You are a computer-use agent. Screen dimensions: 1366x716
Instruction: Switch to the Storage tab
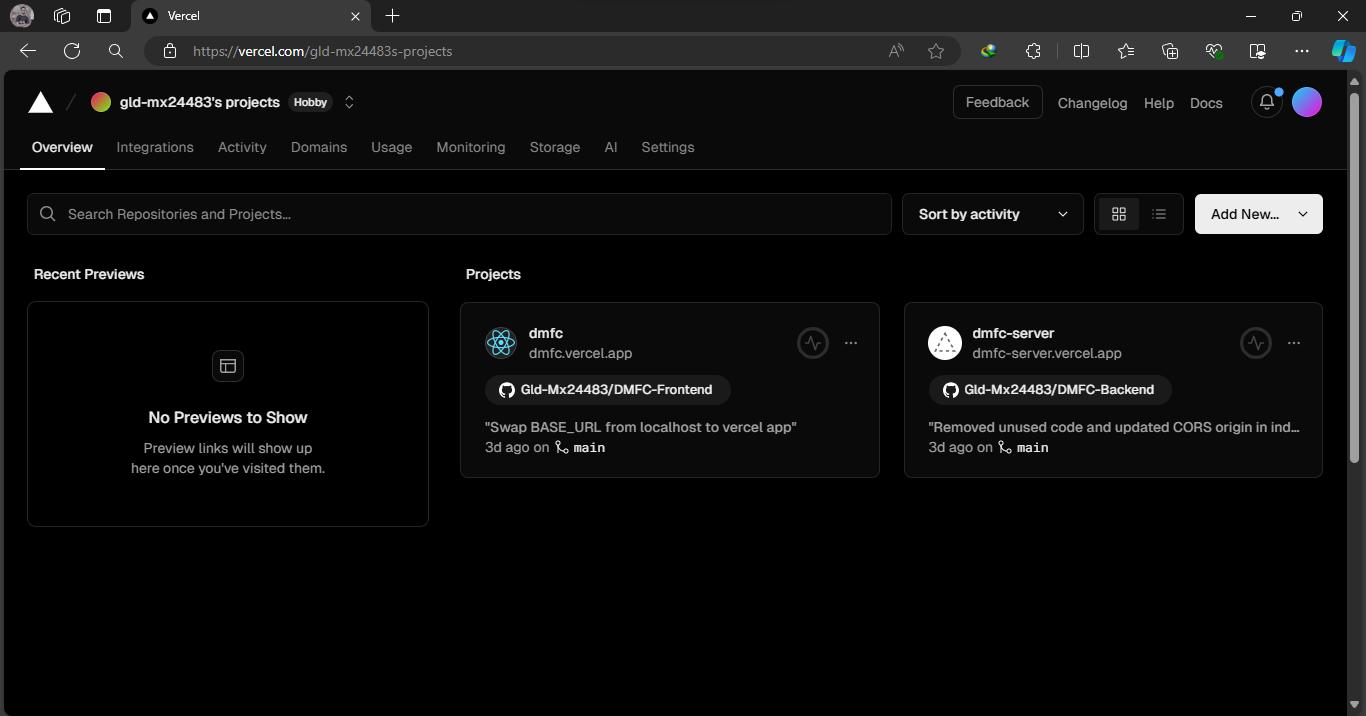coord(554,147)
